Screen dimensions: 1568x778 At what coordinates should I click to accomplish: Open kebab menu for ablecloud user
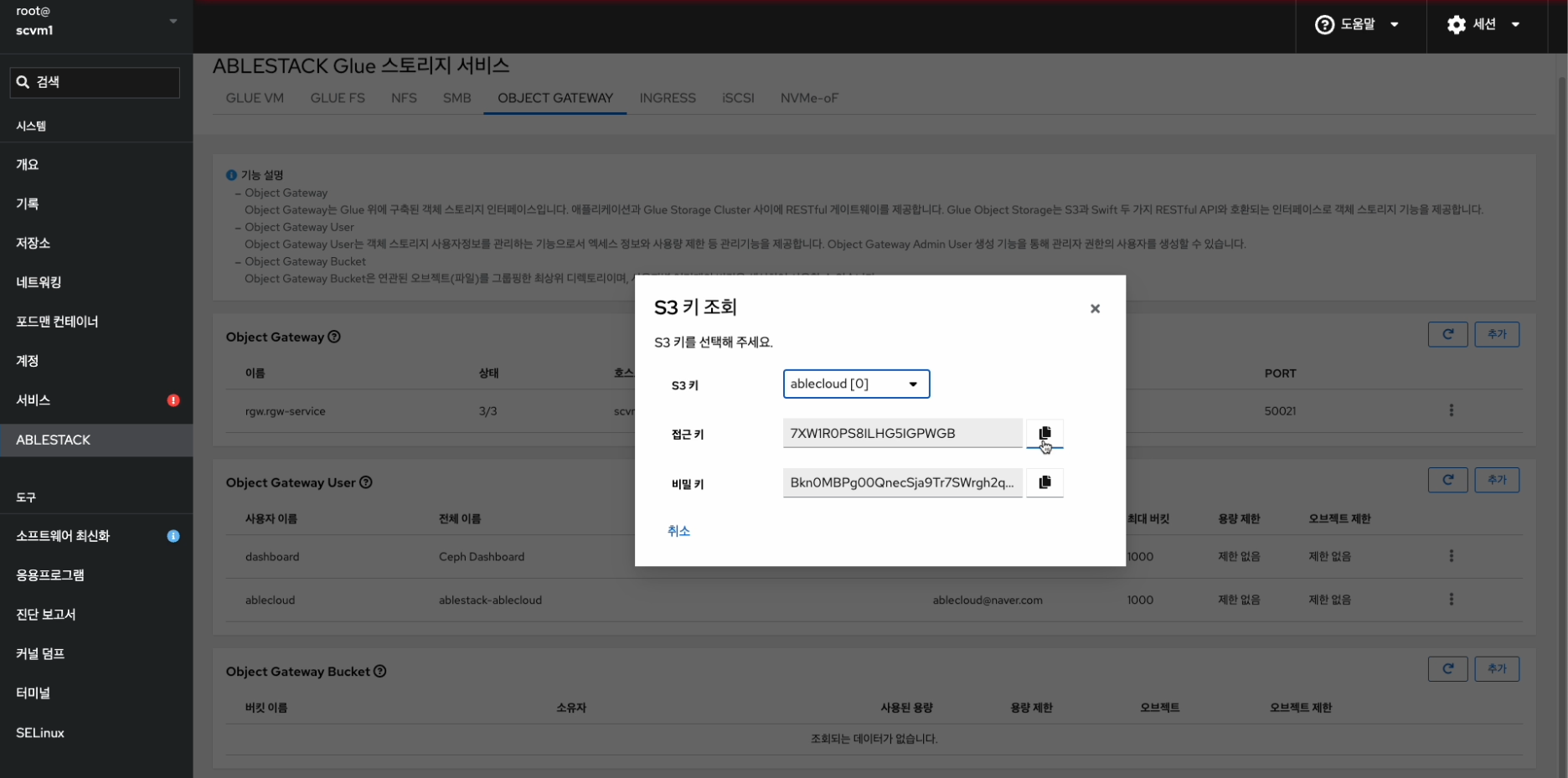pyautogui.click(x=1452, y=600)
